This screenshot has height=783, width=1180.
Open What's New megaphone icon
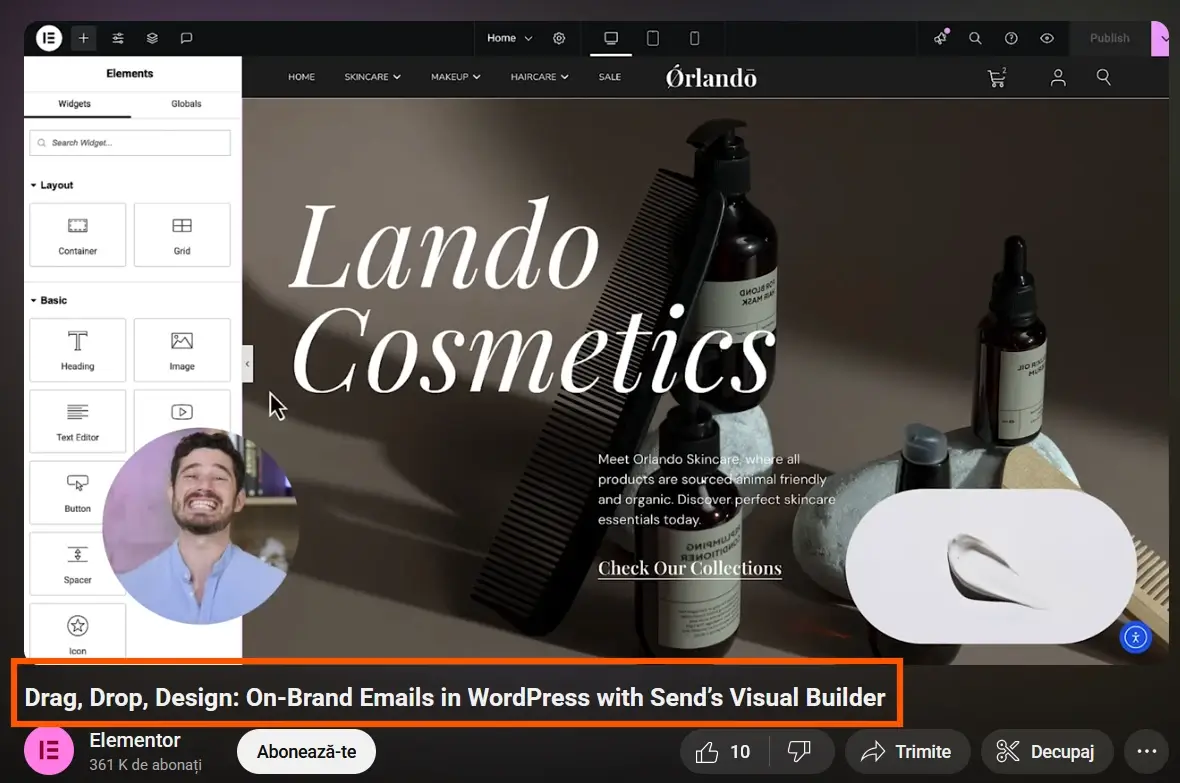tap(941, 38)
